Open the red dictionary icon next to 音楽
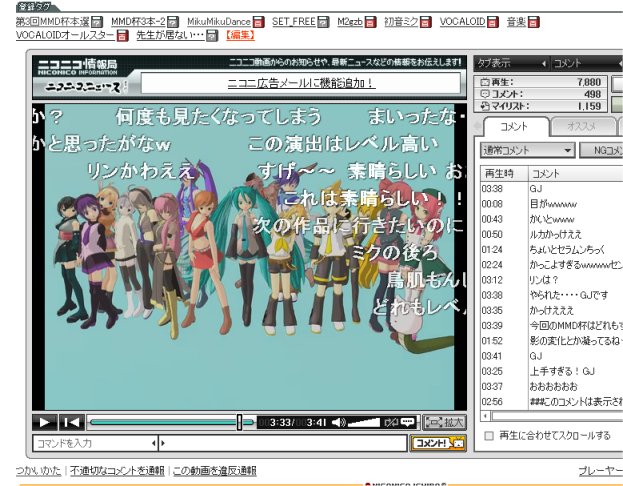The height and width of the screenshot is (486, 623). (x=534, y=22)
